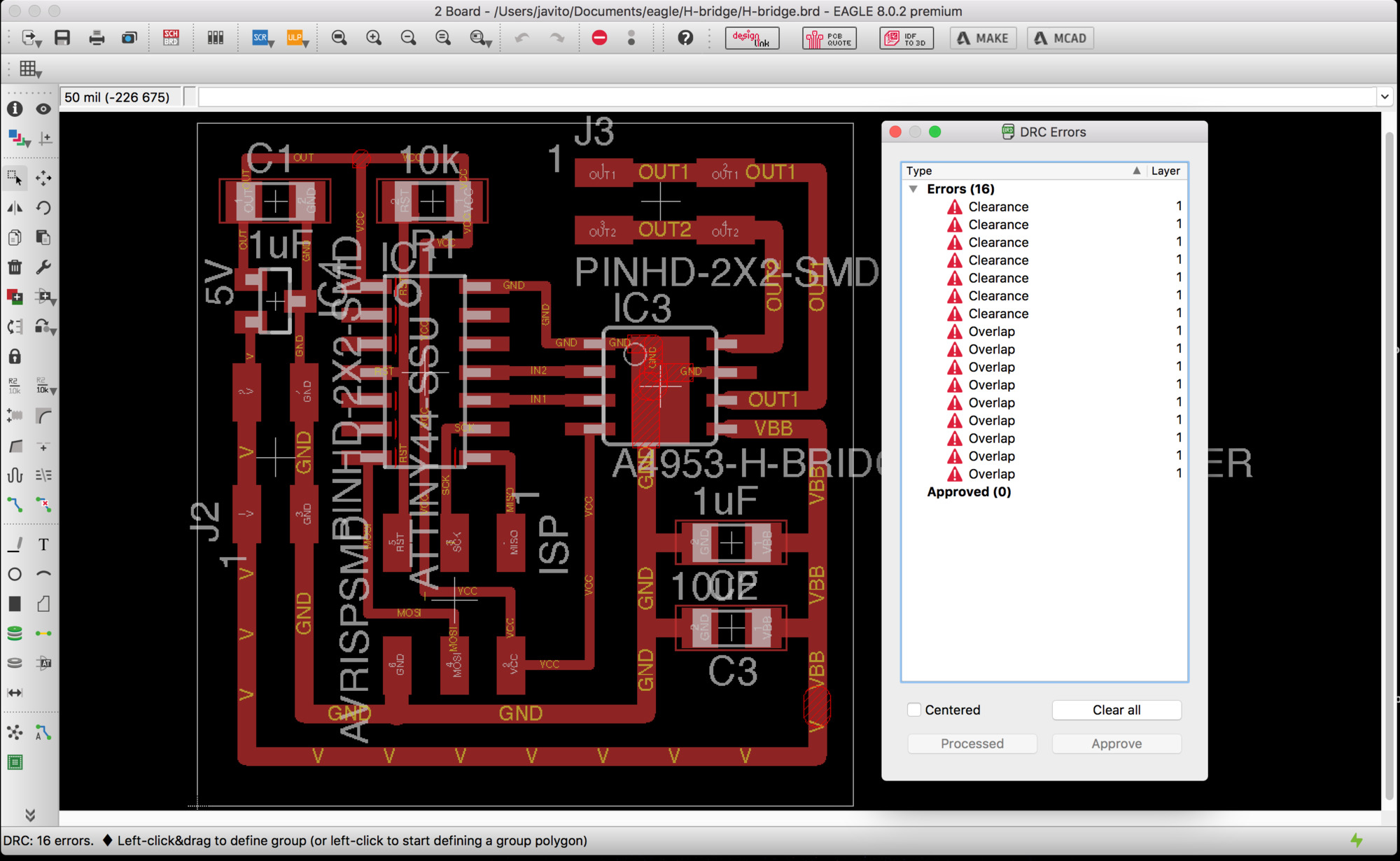Select the Copy tool
The height and width of the screenshot is (861, 1400).
coord(15,237)
